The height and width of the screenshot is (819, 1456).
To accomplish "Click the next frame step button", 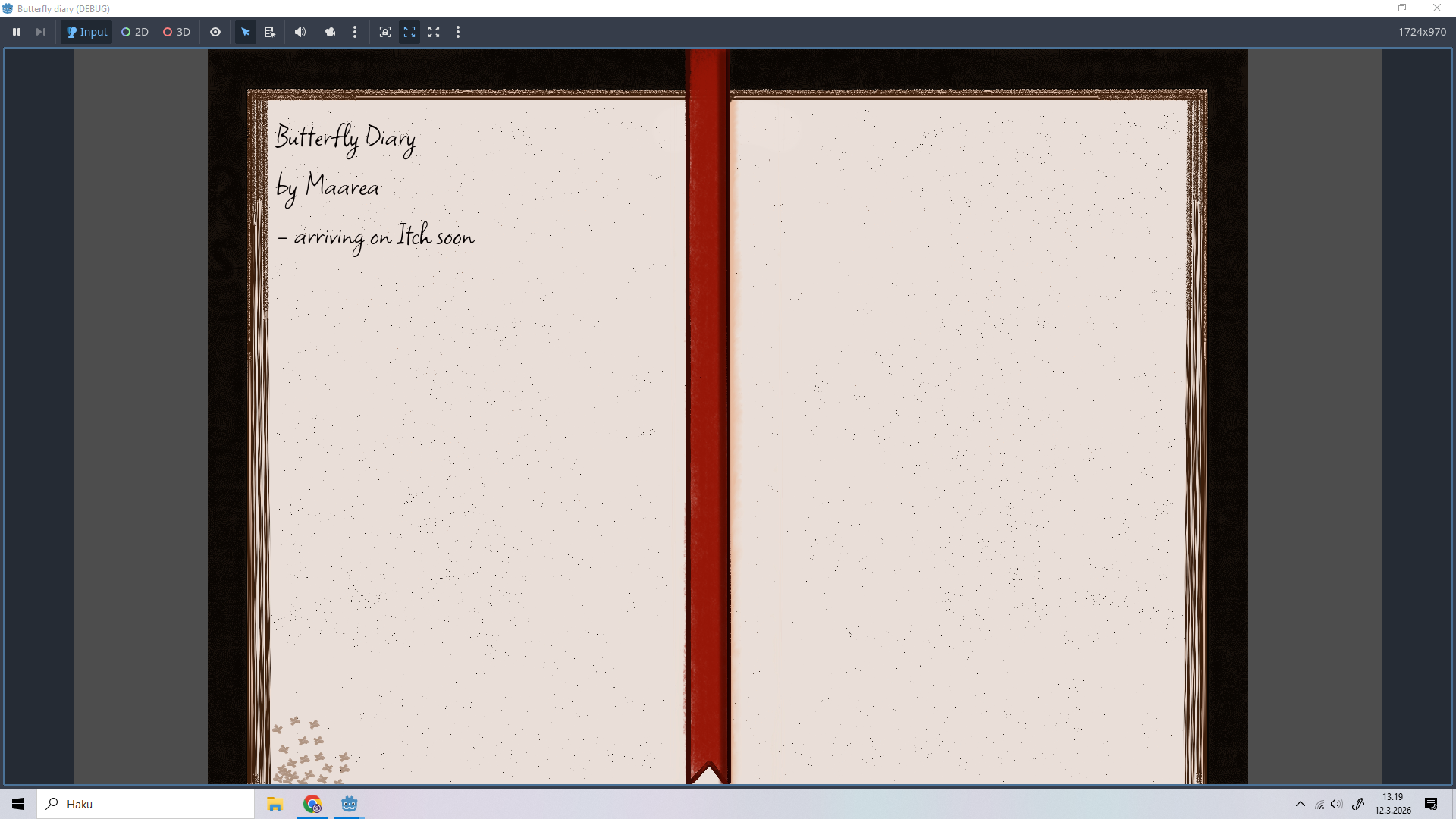I will 41,32.
